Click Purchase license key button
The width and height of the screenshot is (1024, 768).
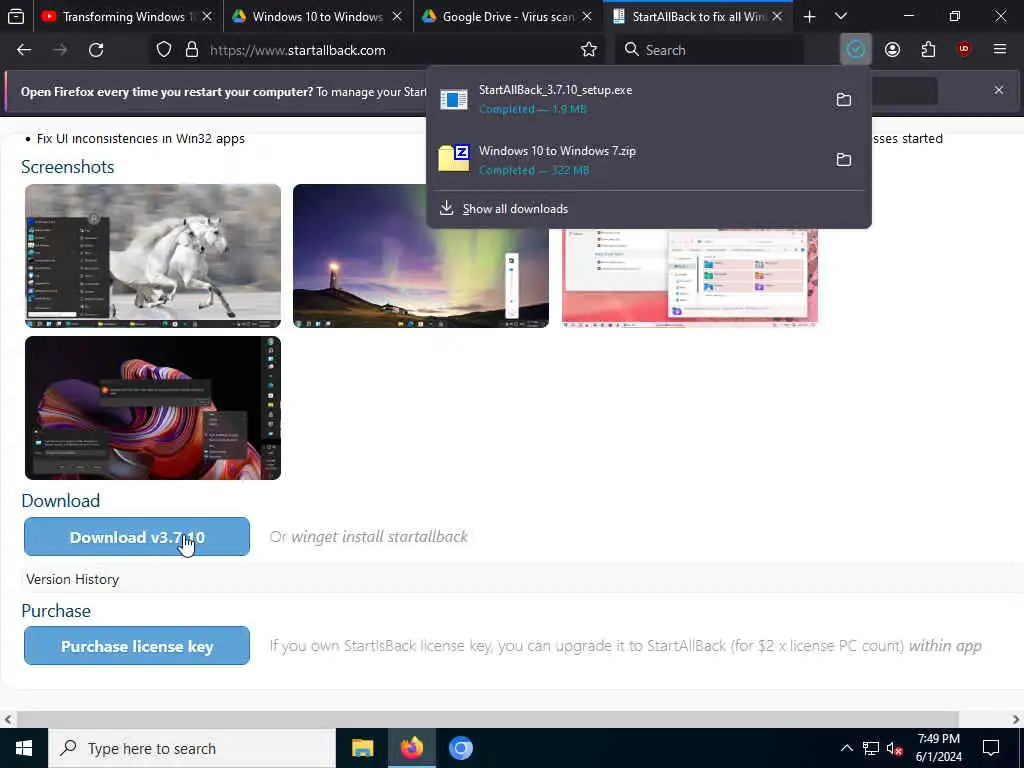(x=136, y=646)
